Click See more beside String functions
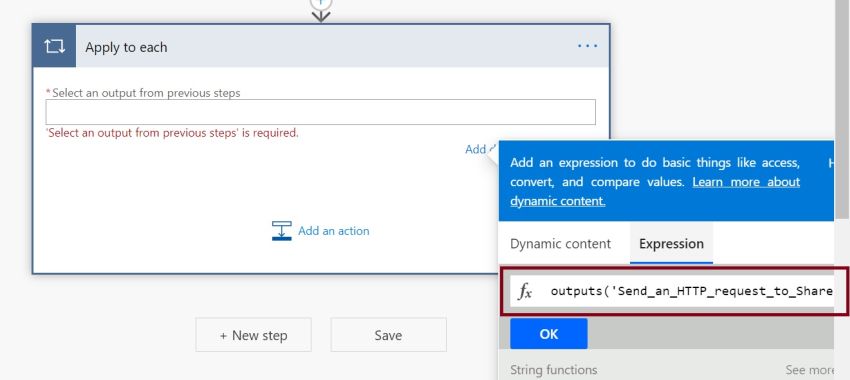 810,370
